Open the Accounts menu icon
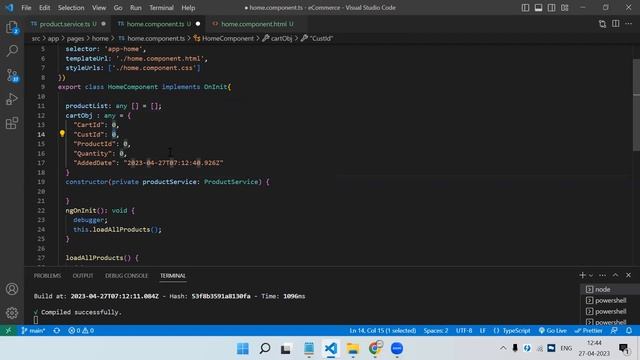Image resolution: width=640 pixels, height=360 pixels. point(12,289)
